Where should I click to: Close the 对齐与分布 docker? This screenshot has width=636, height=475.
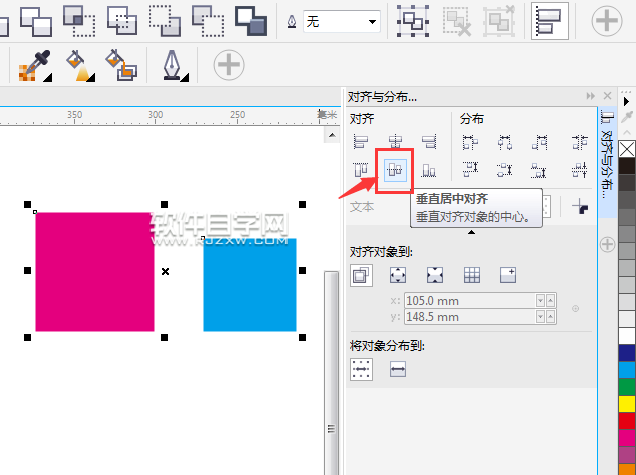(607, 96)
